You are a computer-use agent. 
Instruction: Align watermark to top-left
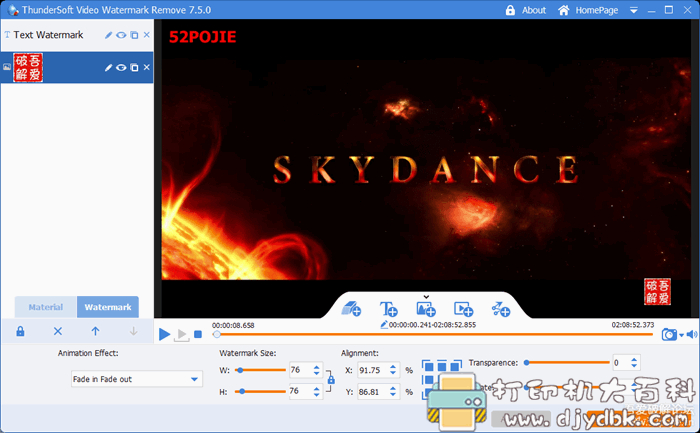click(429, 366)
